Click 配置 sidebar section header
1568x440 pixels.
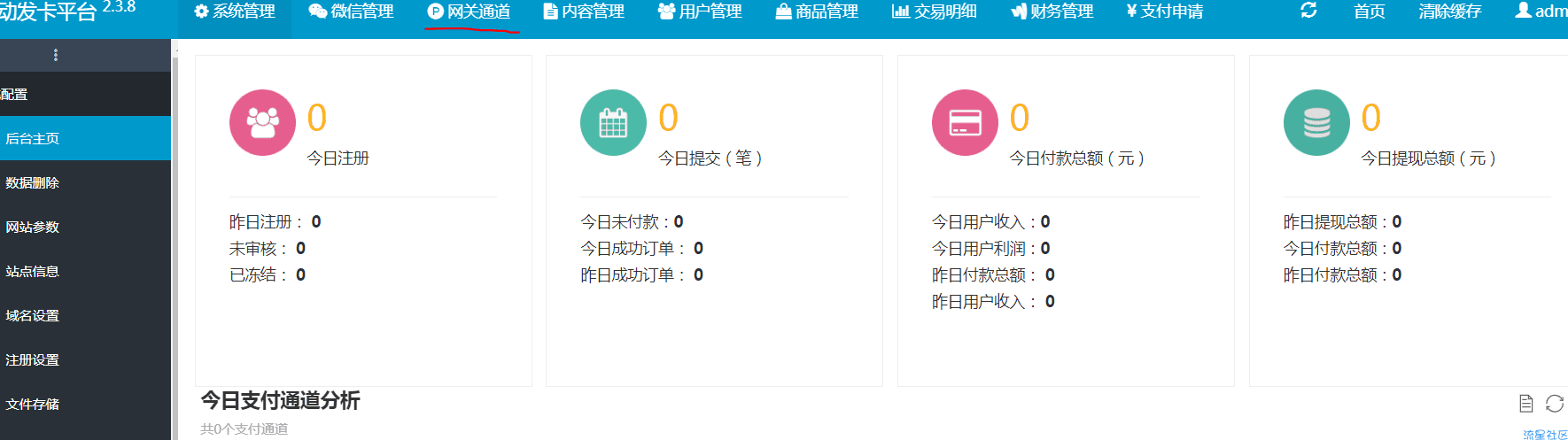coord(85,94)
